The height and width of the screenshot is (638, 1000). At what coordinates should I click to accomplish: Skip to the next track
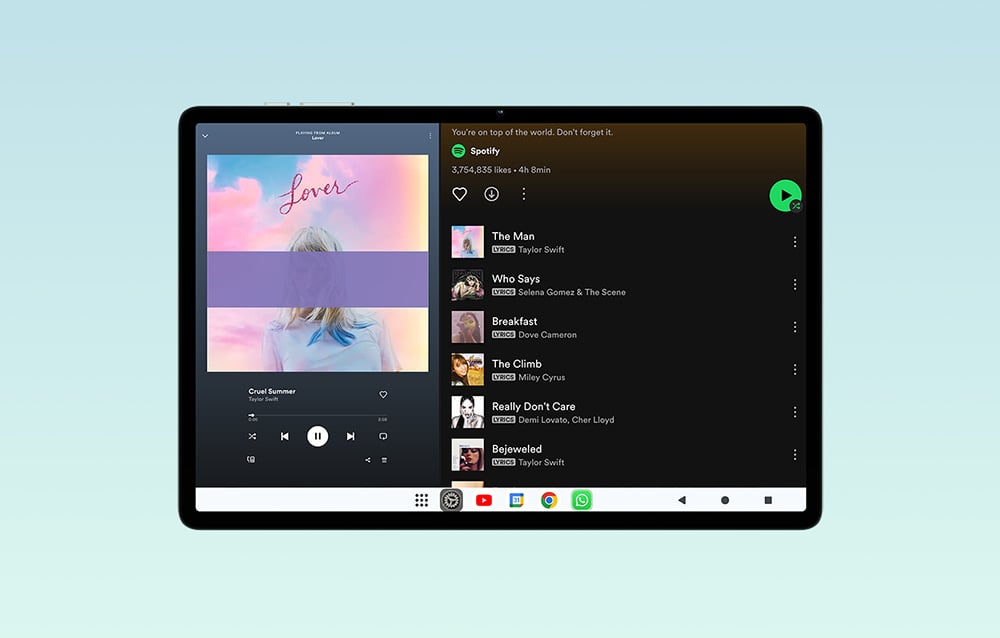click(350, 436)
